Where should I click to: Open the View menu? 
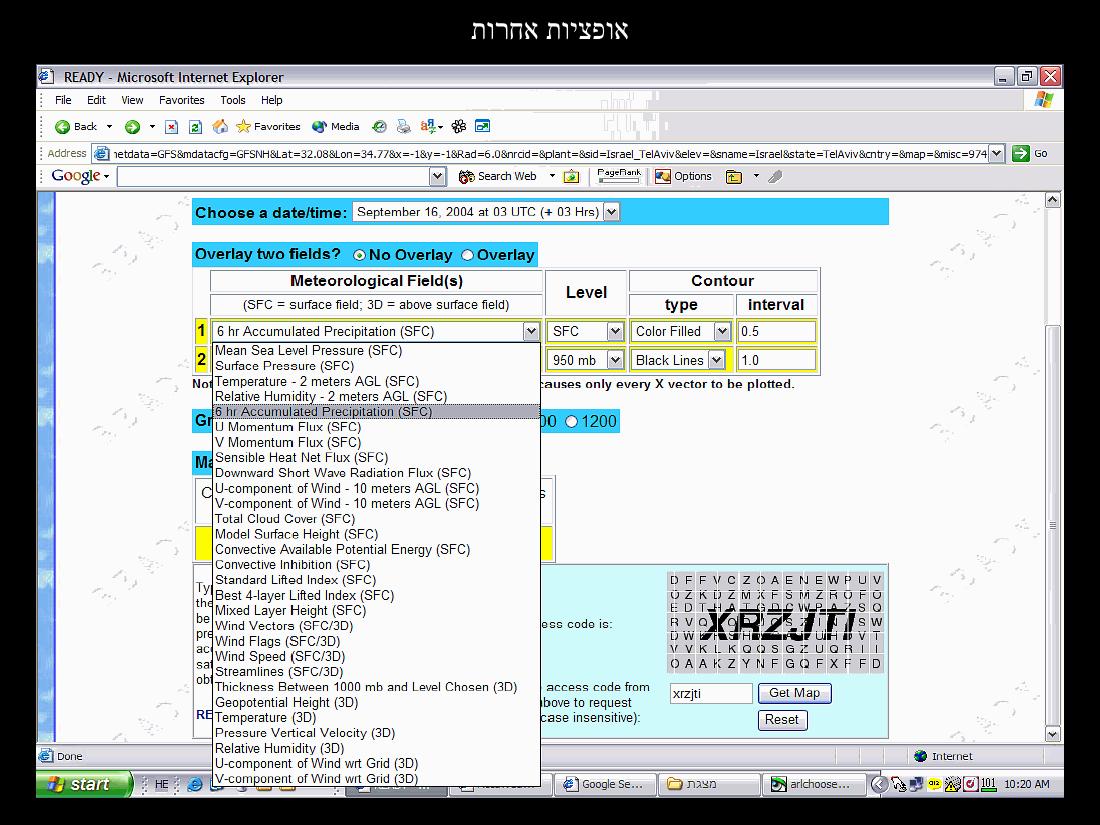pos(132,100)
